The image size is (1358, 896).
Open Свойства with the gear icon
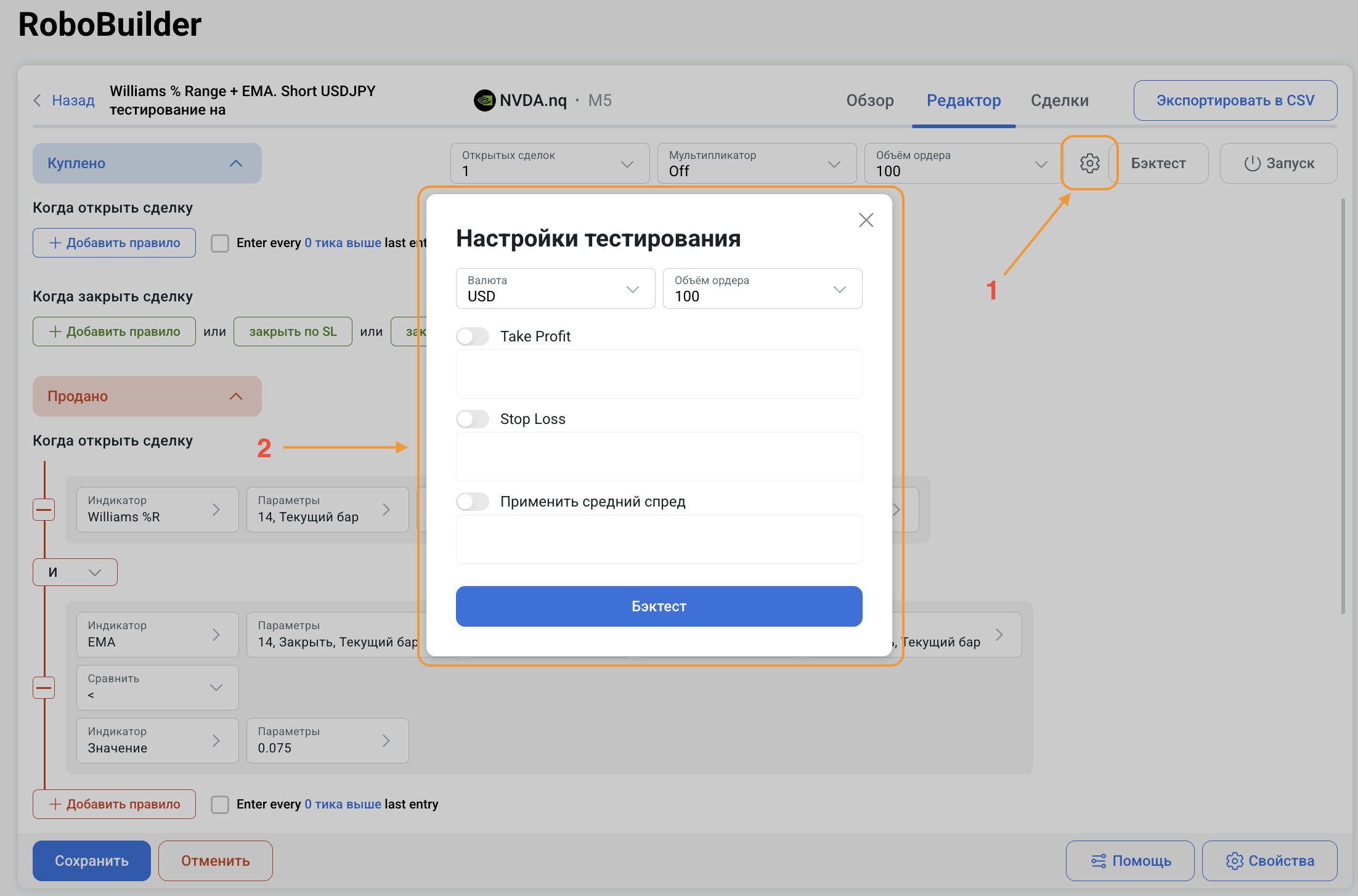point(1269,861)
